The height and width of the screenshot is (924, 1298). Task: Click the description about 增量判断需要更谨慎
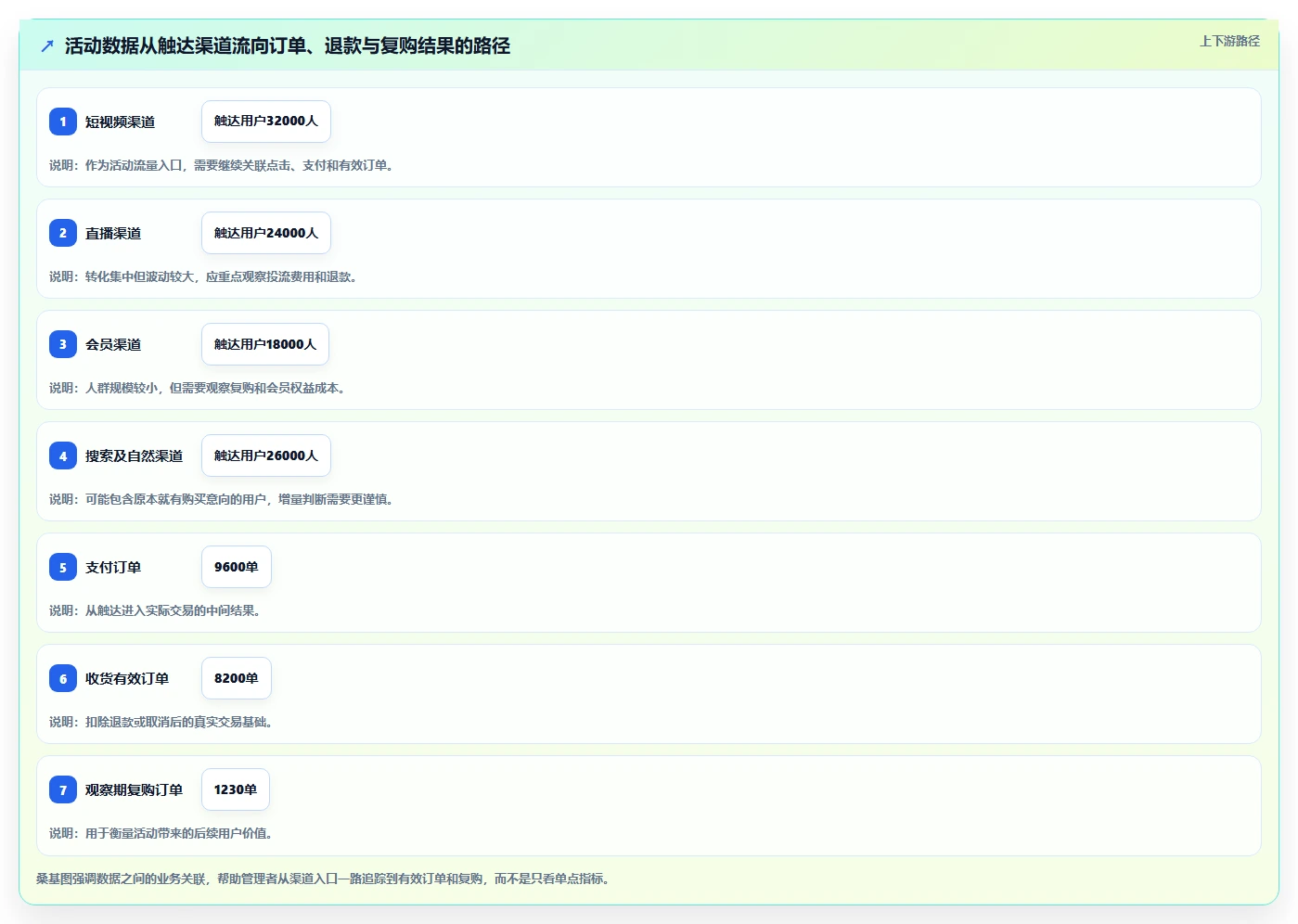(224, 499)
